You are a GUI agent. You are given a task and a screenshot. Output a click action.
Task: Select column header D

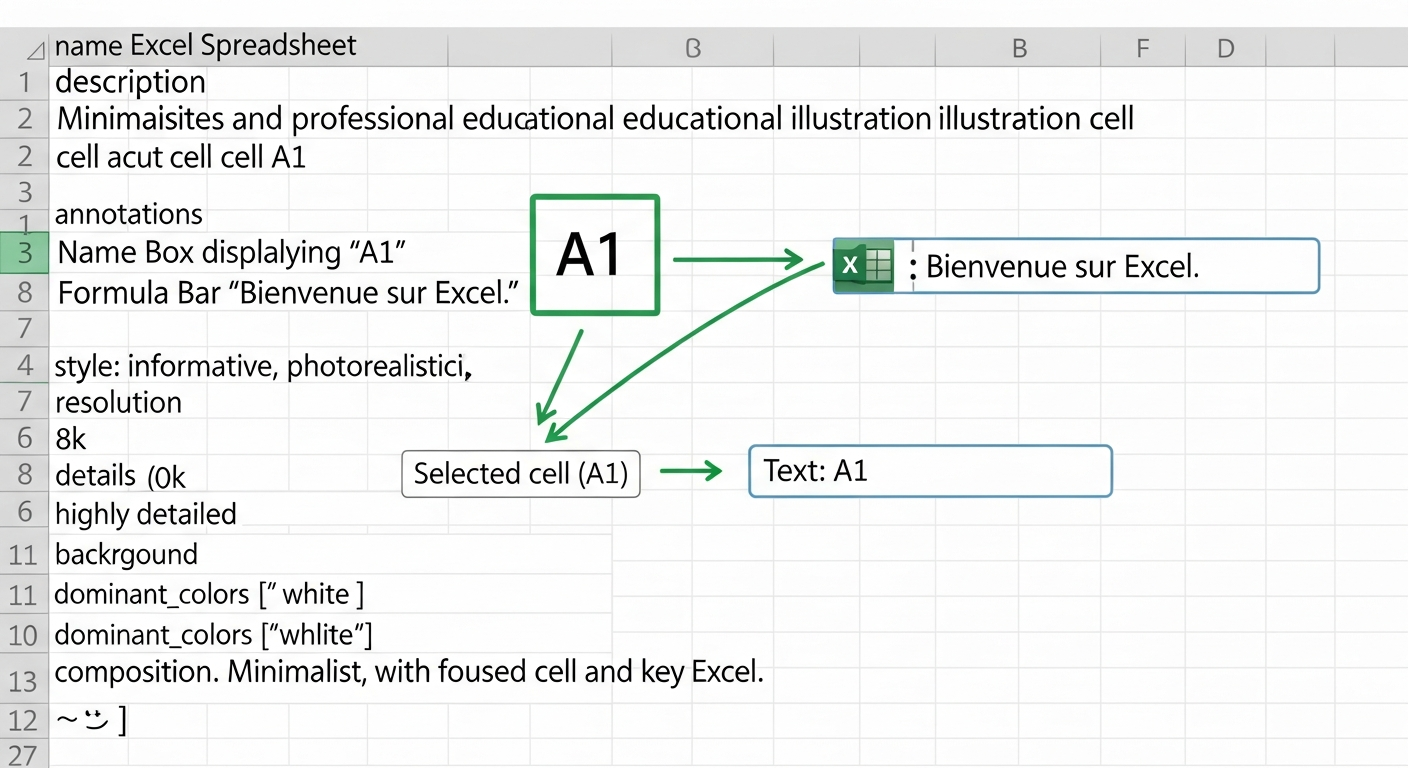tap(1226, 48)
